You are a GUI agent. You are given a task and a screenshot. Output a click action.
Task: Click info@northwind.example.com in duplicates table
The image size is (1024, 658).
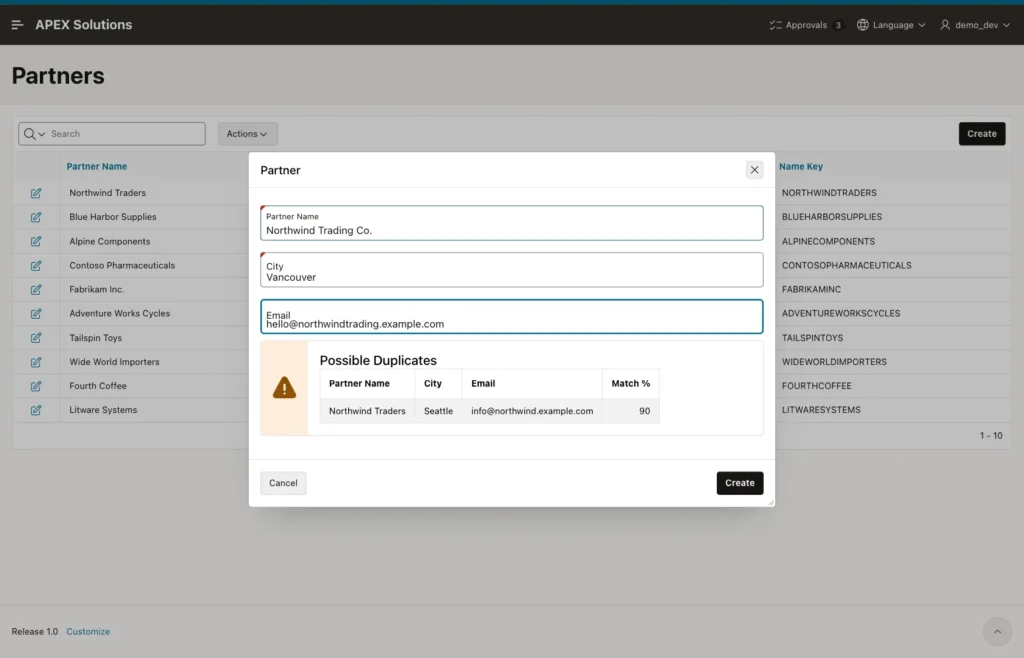(532, 411)
